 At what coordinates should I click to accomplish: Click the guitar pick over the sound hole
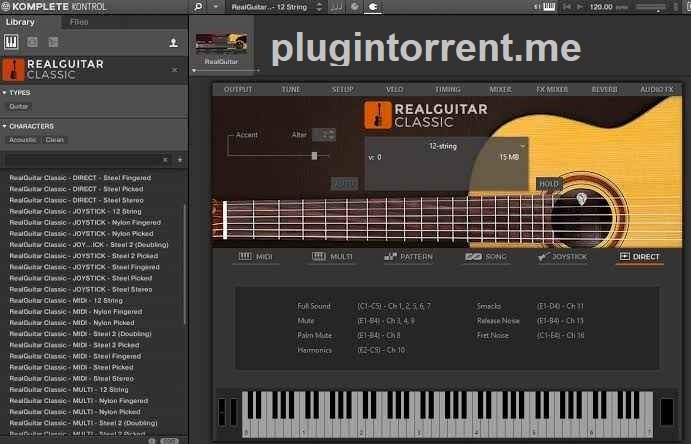(582, 199)
